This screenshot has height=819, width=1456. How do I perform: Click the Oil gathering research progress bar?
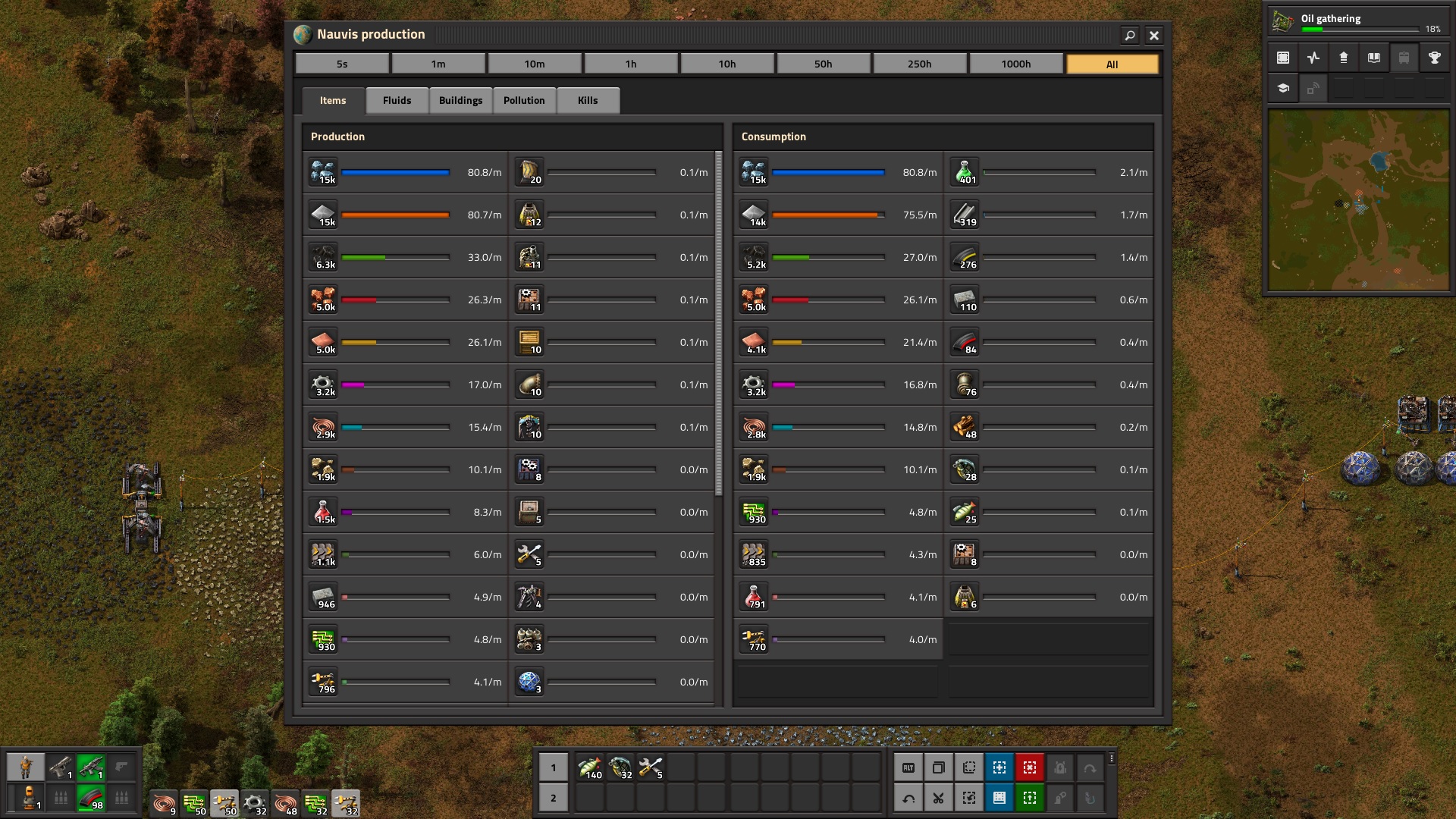pyautogui.click(x=1360, y=30)
